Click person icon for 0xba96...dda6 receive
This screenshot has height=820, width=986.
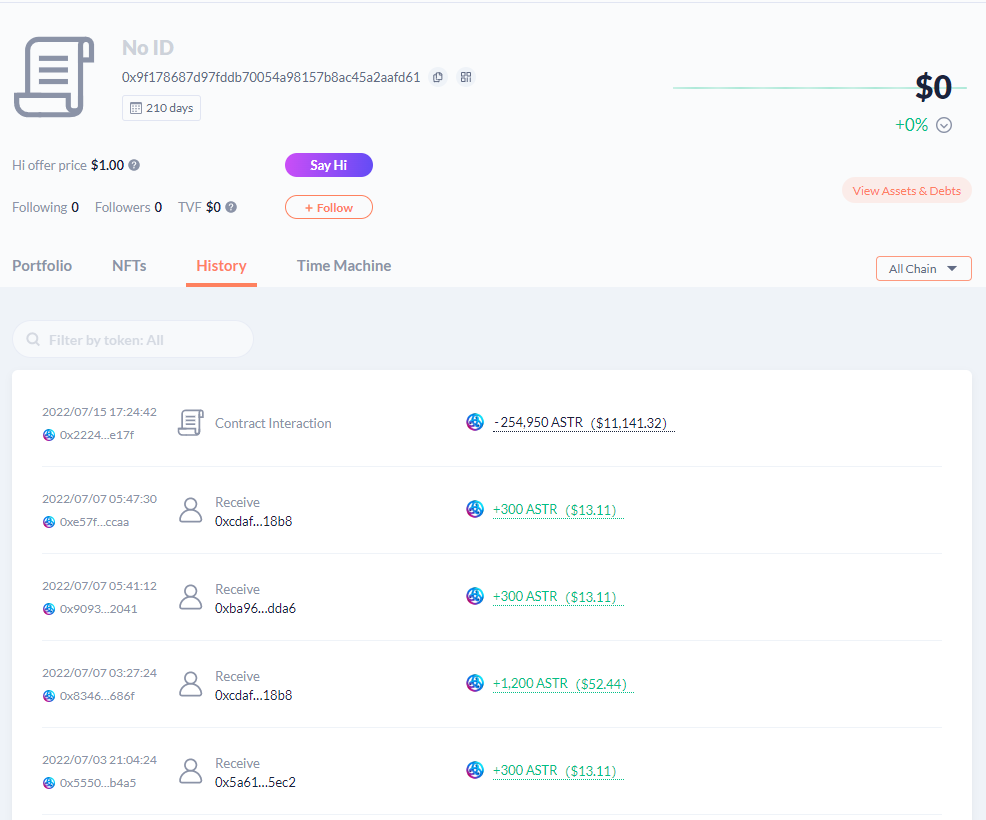(x=190, y=597)
